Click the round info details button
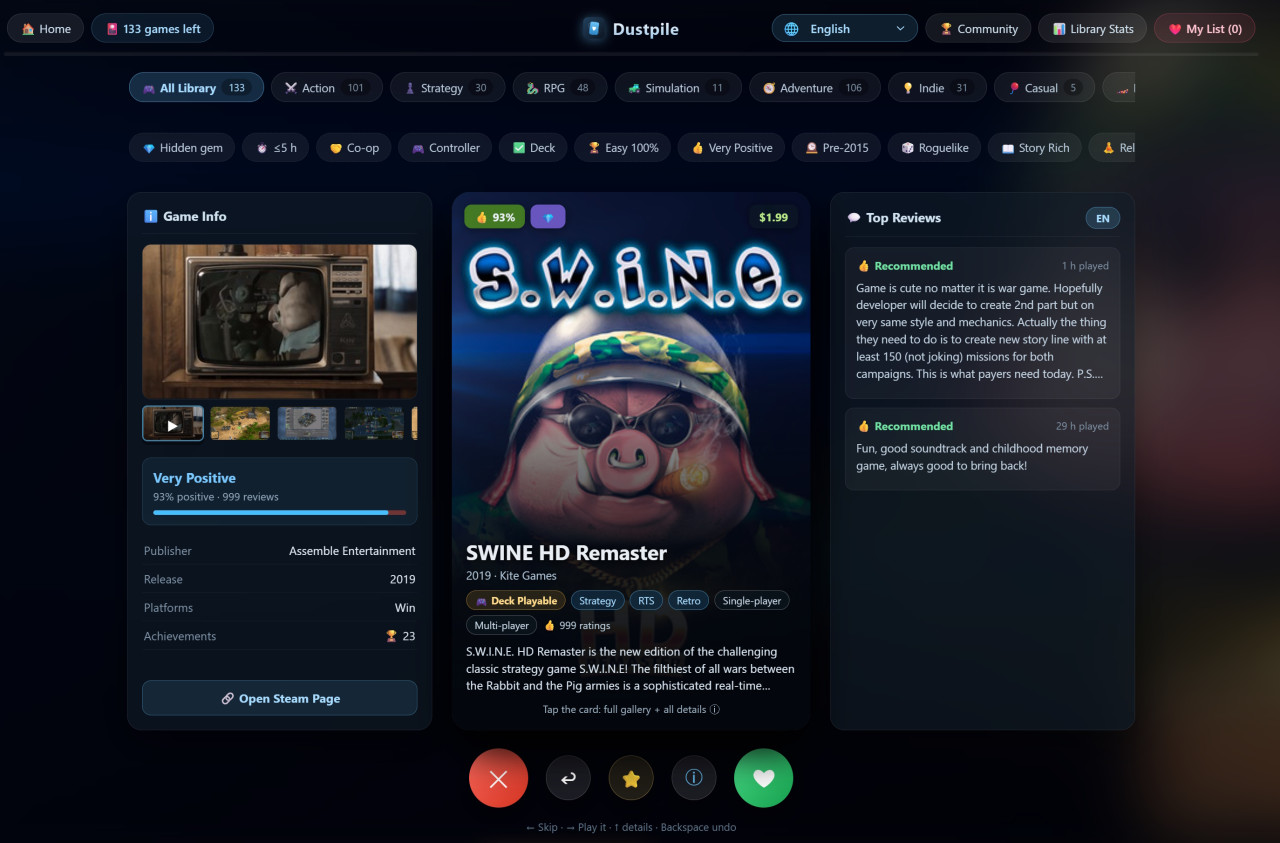 [x=694, y=778]
